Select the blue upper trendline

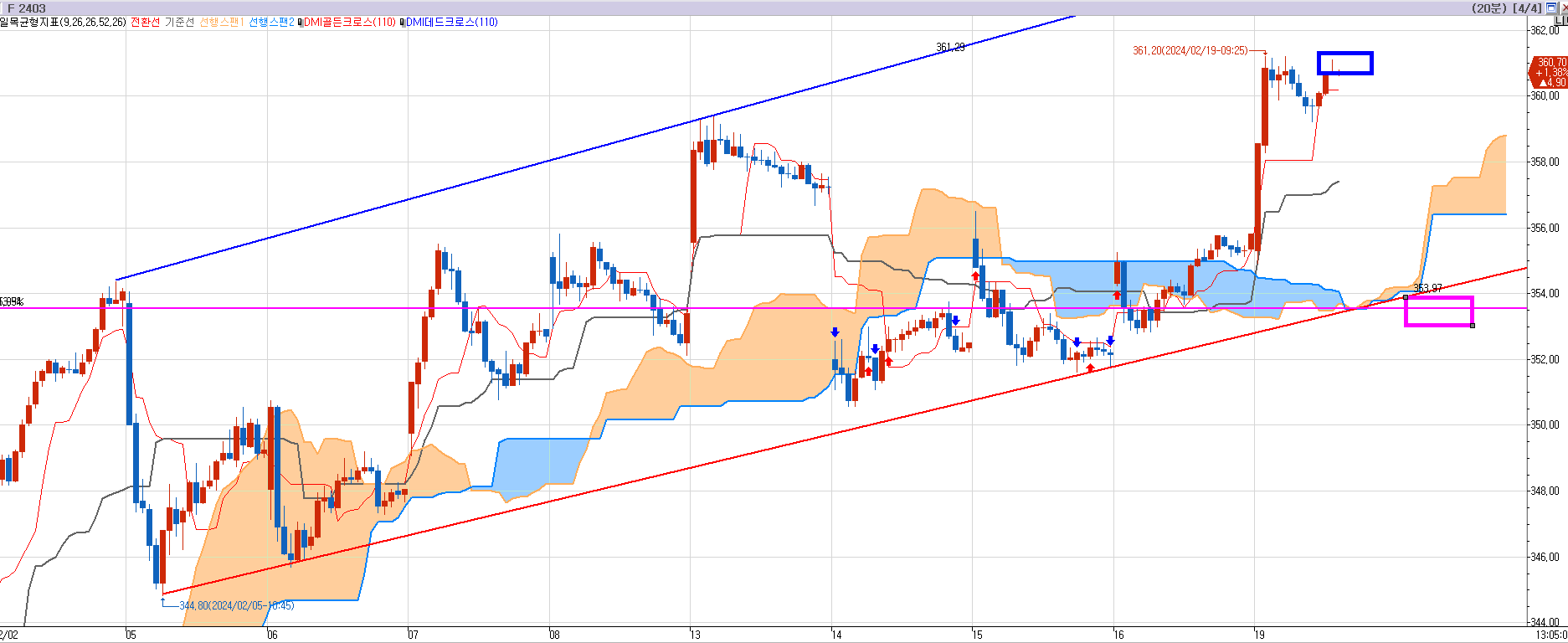point(594,147)
